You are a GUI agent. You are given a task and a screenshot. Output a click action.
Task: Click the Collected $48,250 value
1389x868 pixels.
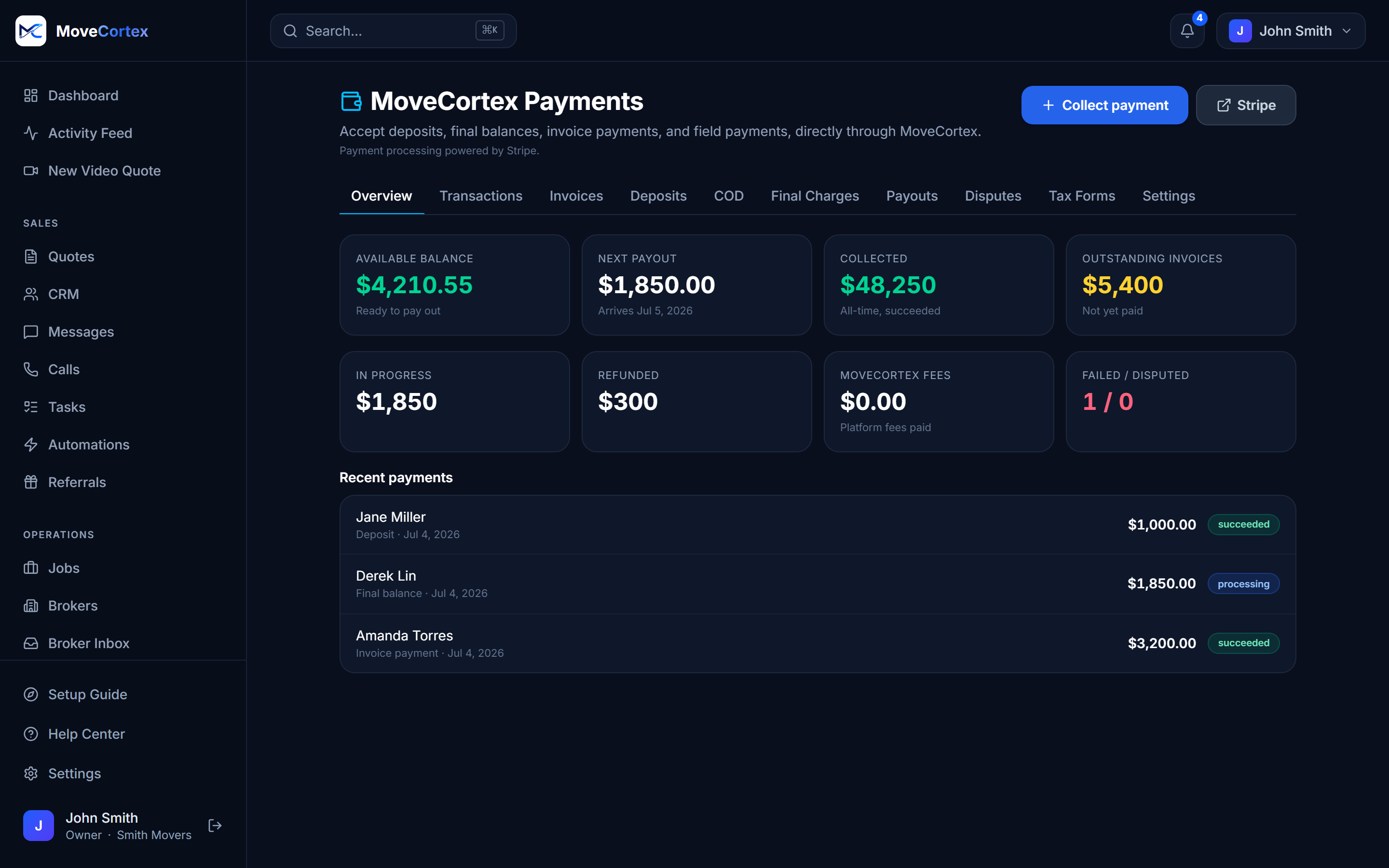[x=888, y=285]
